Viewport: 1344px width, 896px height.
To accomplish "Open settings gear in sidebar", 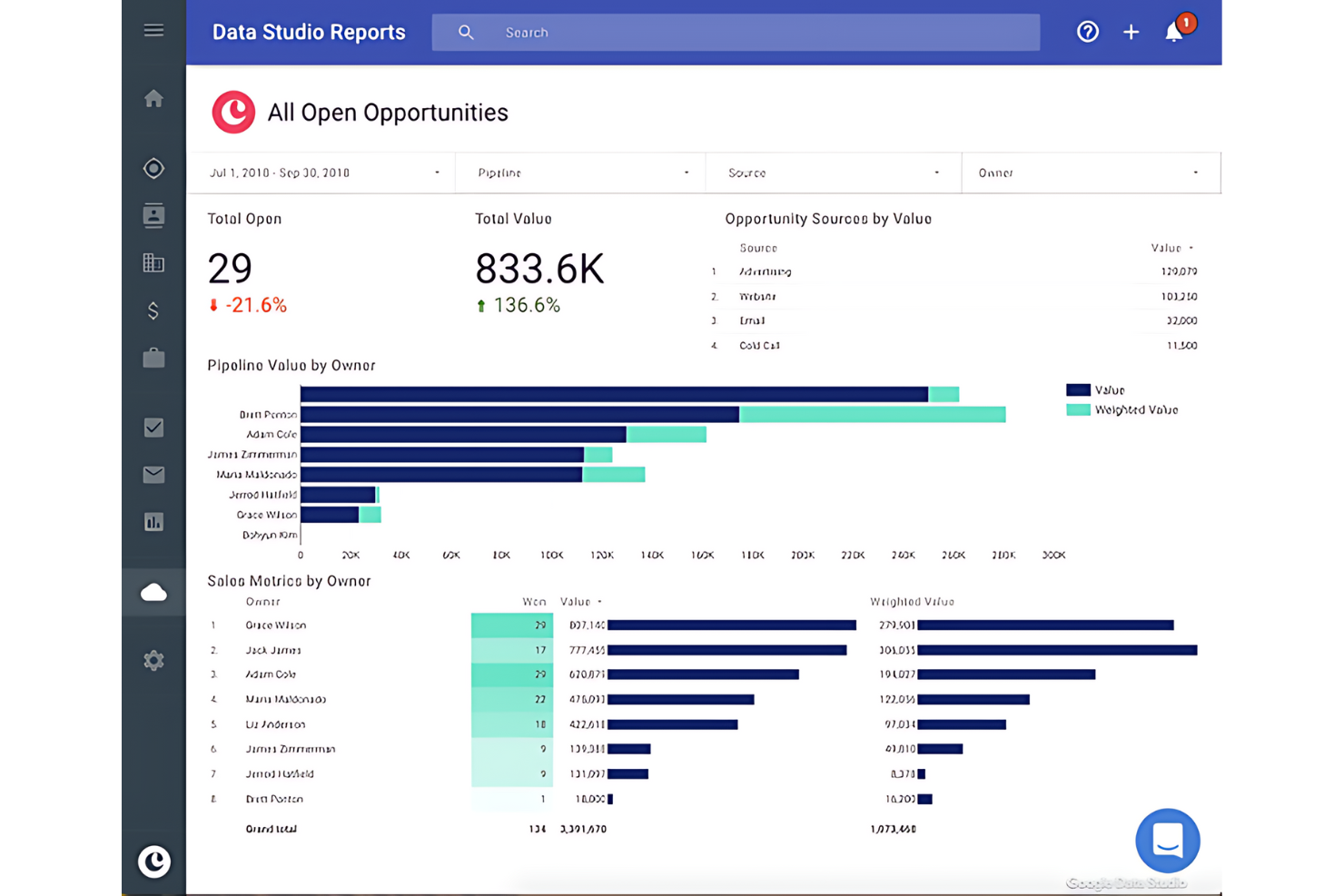I will pos(153,661).
